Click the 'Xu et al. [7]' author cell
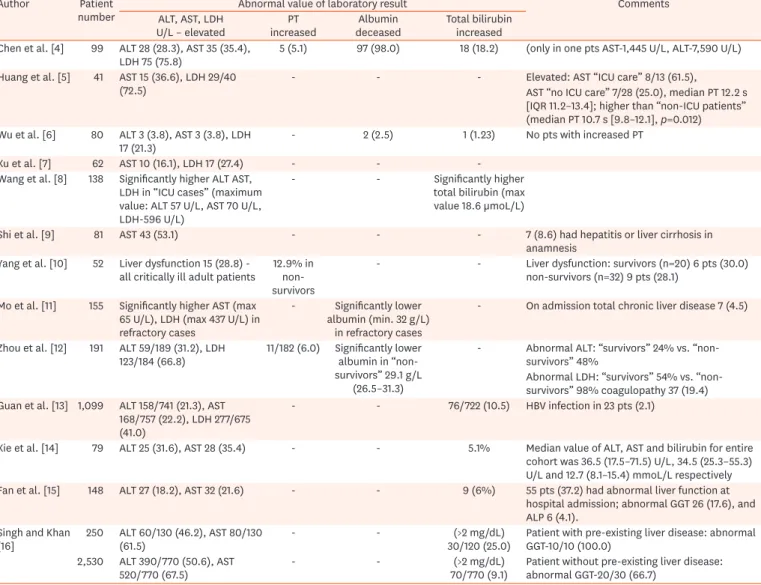The height and width of the screenshot is (585, 761). (25, 164)
